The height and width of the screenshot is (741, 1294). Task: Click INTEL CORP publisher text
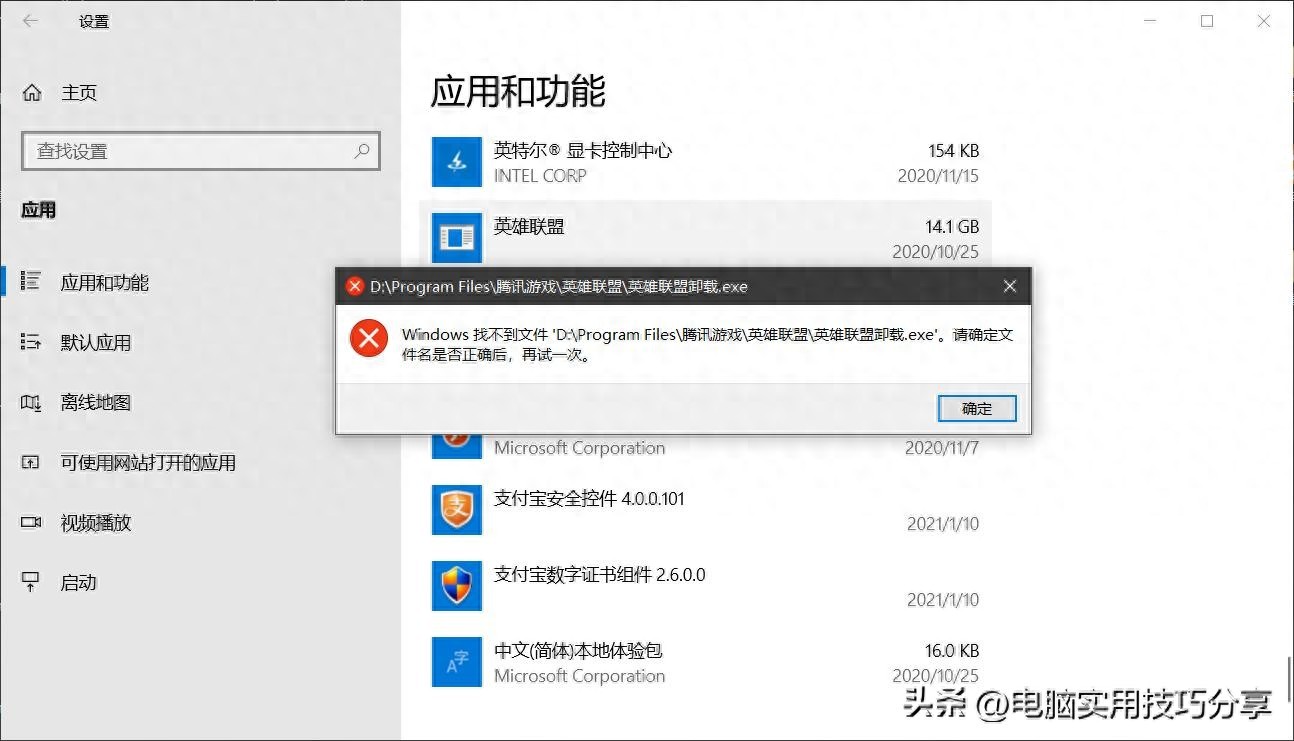540,176
